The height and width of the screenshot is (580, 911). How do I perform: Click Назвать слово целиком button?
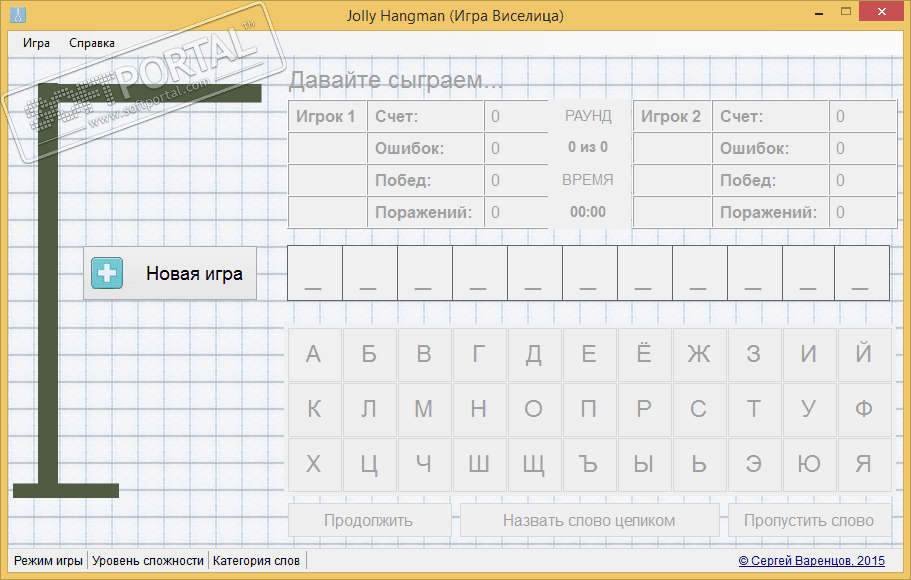tap(589, 520)
